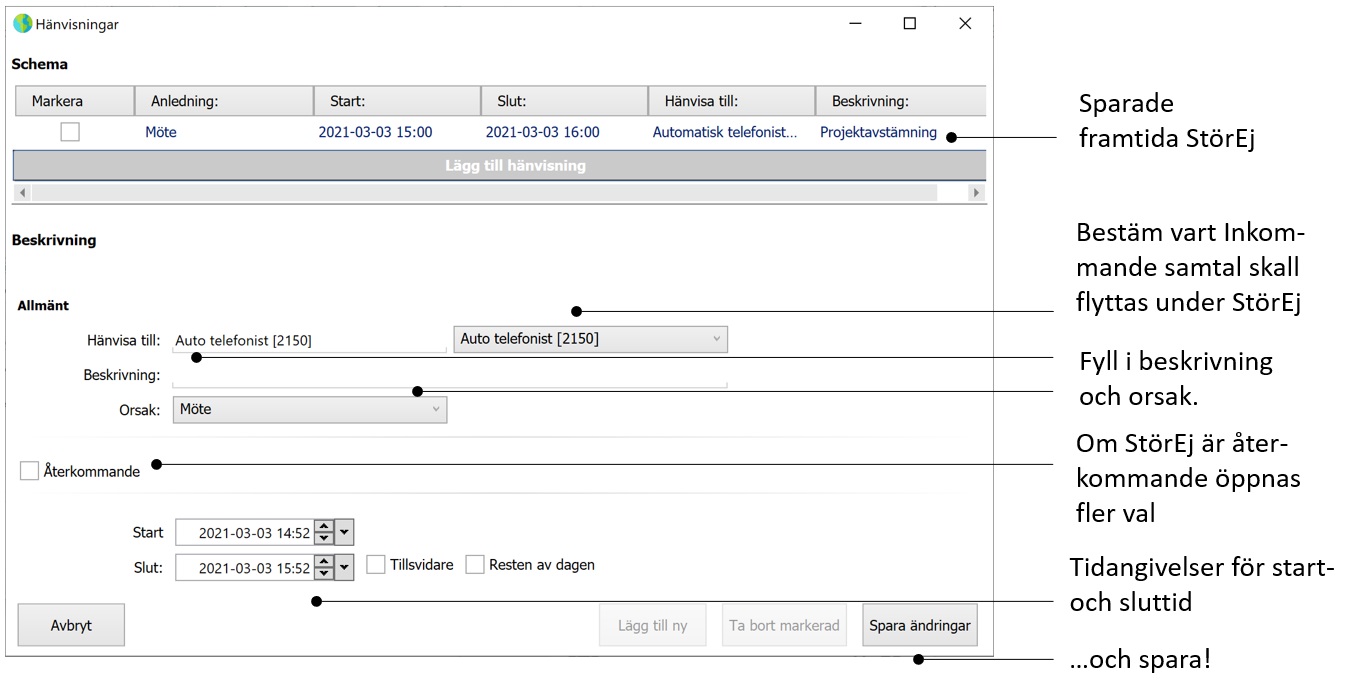This screenshot has width=1354, height=681.
Task: Click the scrollbar right arrow
Action: click(977, 192)
